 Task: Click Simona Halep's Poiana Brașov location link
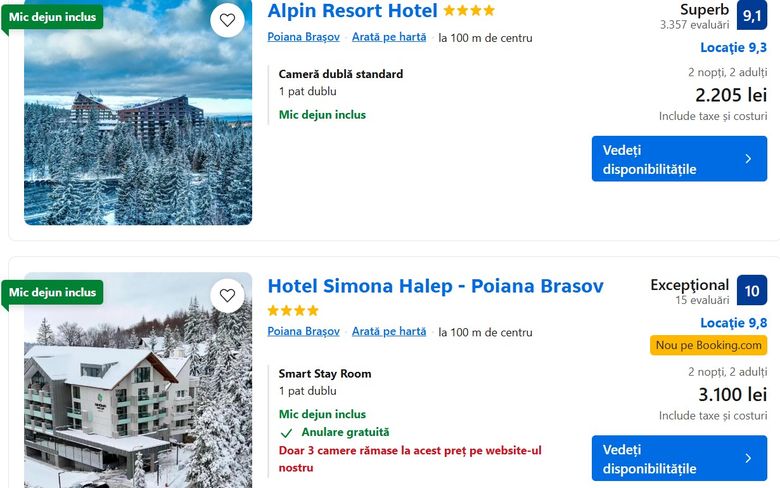[303, 332]
